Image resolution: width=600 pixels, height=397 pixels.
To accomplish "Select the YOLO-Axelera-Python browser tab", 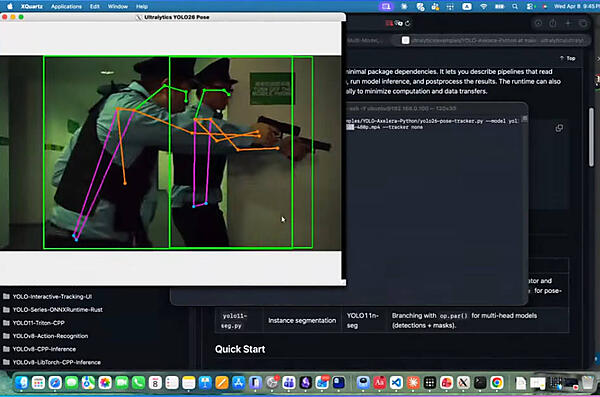I will click(492, 40).
